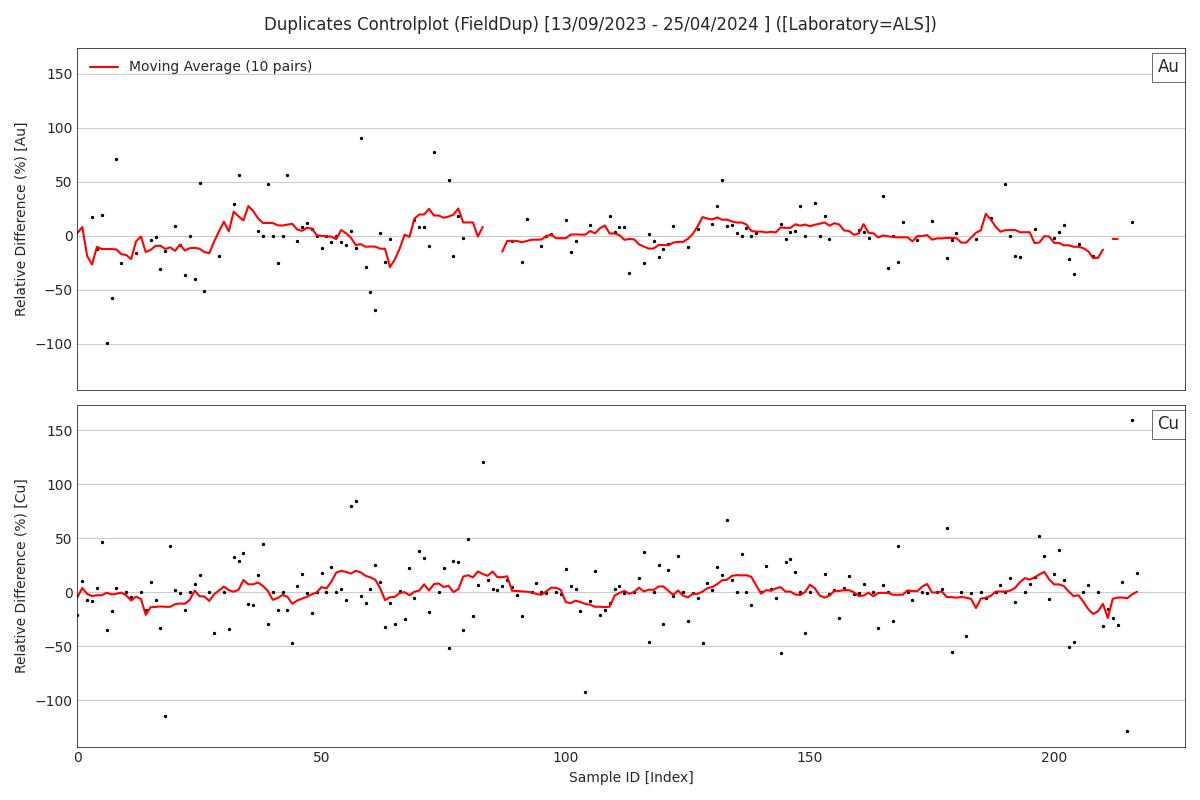
Task: Click the highest Cu data point near 160%
Action: (1132, 420)
